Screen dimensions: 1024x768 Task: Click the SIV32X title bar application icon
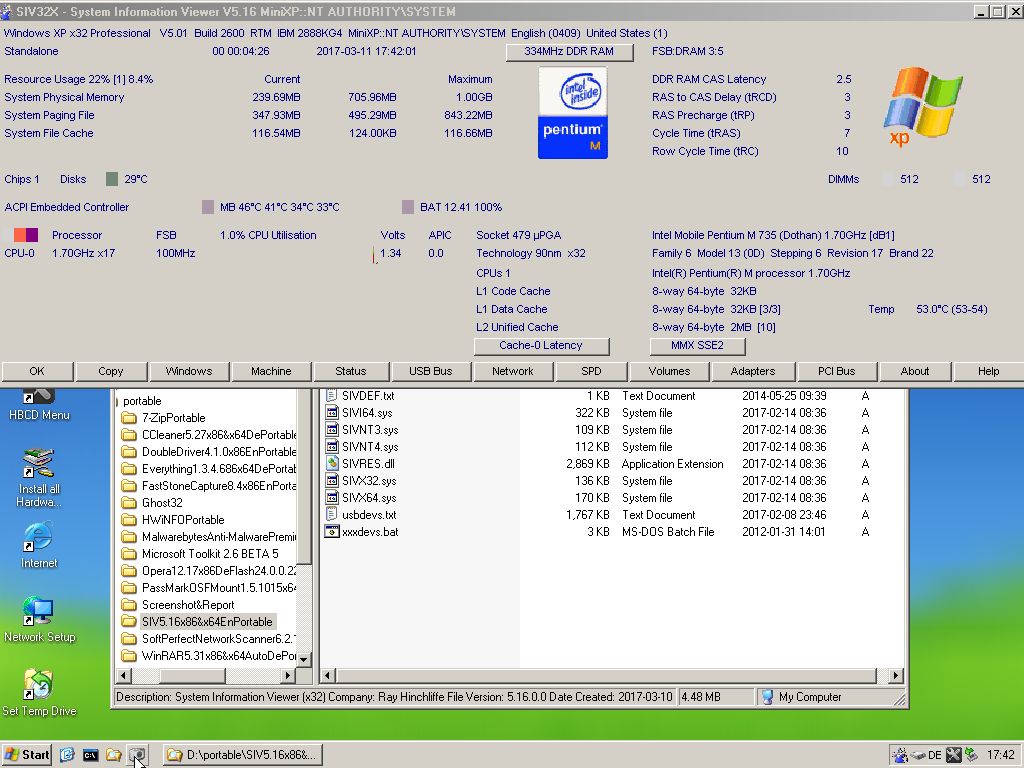(7, 11)
